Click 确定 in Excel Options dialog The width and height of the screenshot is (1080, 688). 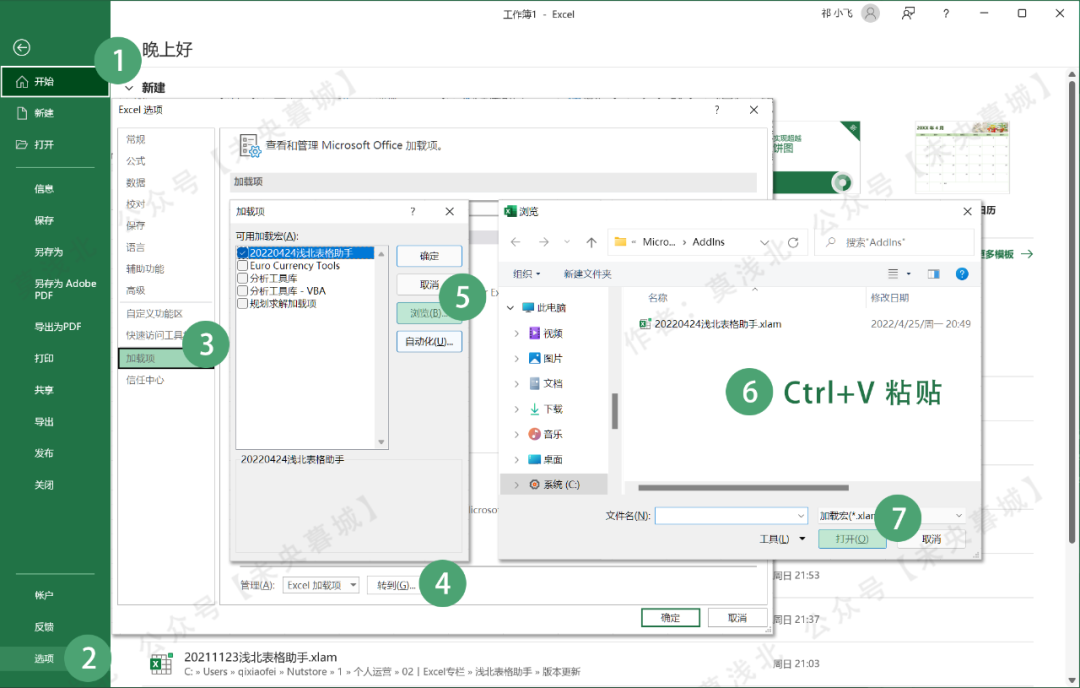coord(670,618)
